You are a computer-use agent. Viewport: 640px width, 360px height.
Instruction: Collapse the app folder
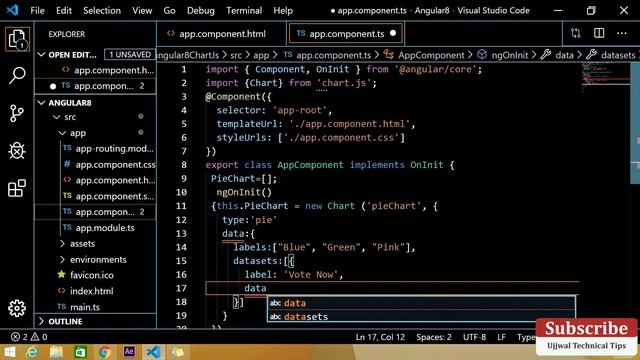click(62, 133)
